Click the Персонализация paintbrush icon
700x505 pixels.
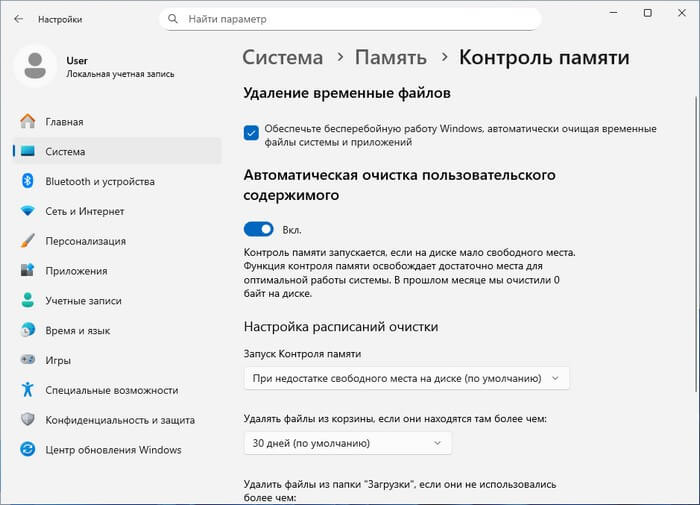click(27, 241)
